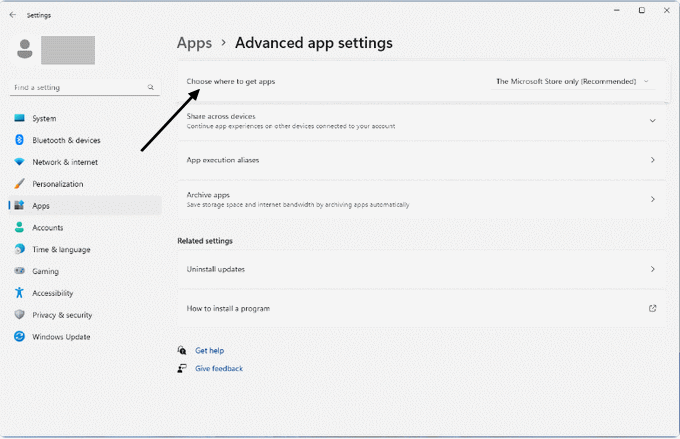Select the Gaming controller icon
This screenshot has height=439, width=680.
pos(19,271)
